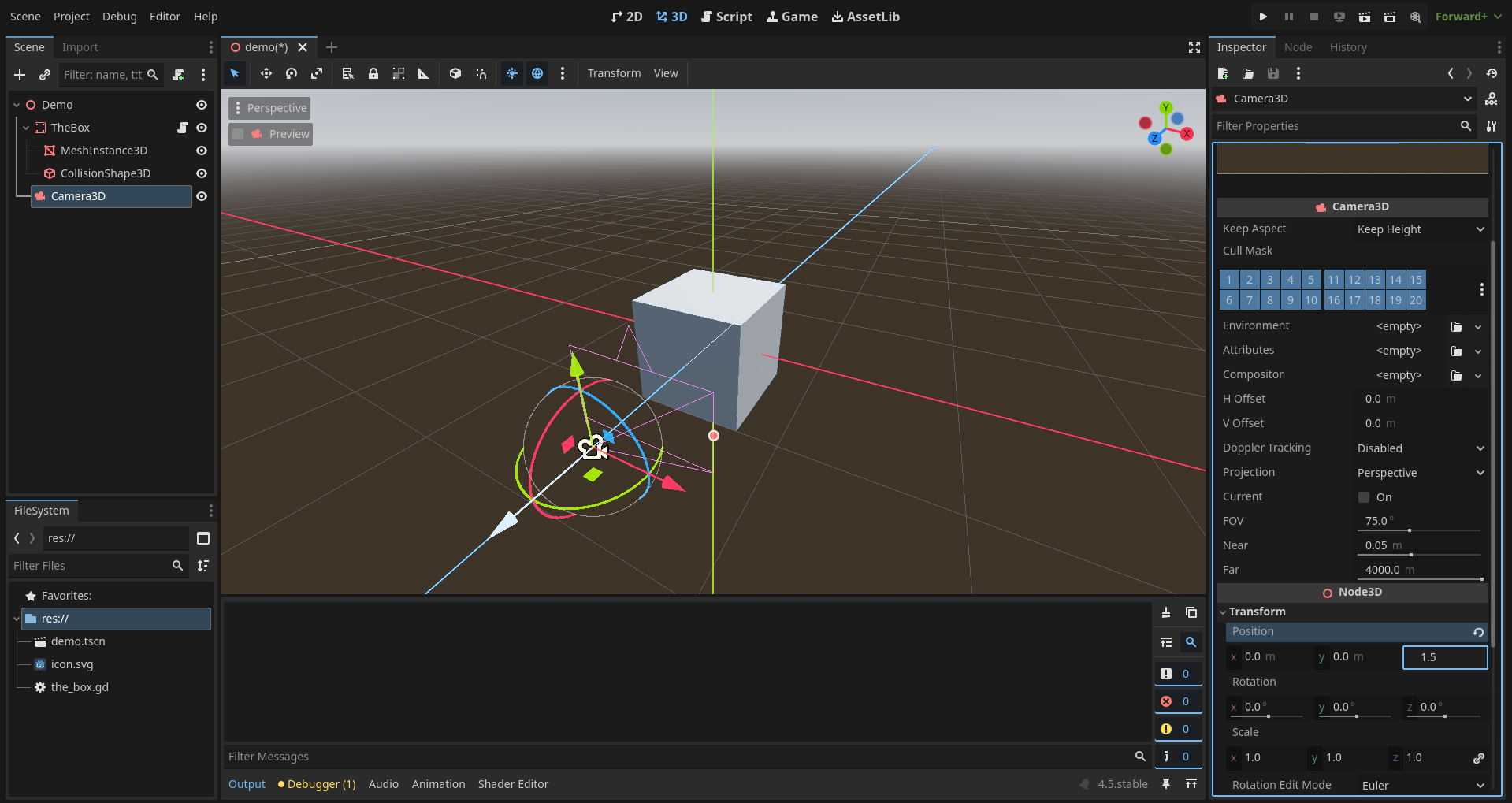Open the Debug menu
Screen dimensions: 1512x803
(x=119, y=16)
